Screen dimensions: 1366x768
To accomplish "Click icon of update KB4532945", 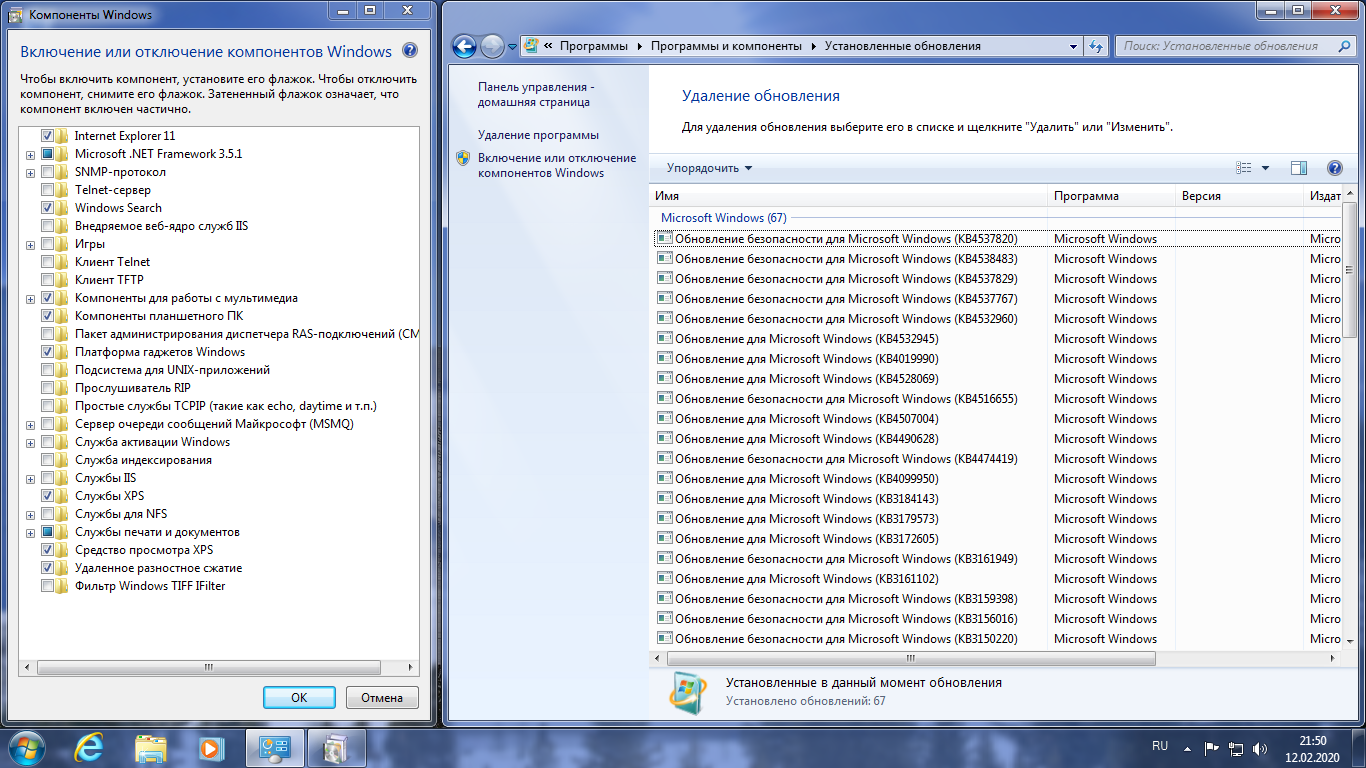I will pyautogui.click(x=665, y=338).
